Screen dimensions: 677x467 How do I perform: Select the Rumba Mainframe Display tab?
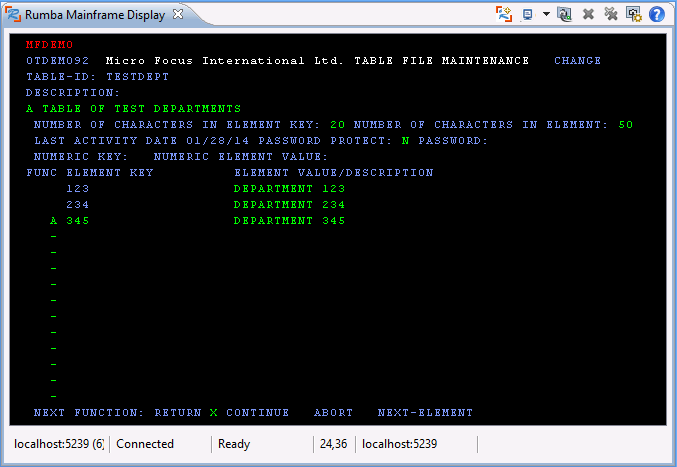[96, 15]
